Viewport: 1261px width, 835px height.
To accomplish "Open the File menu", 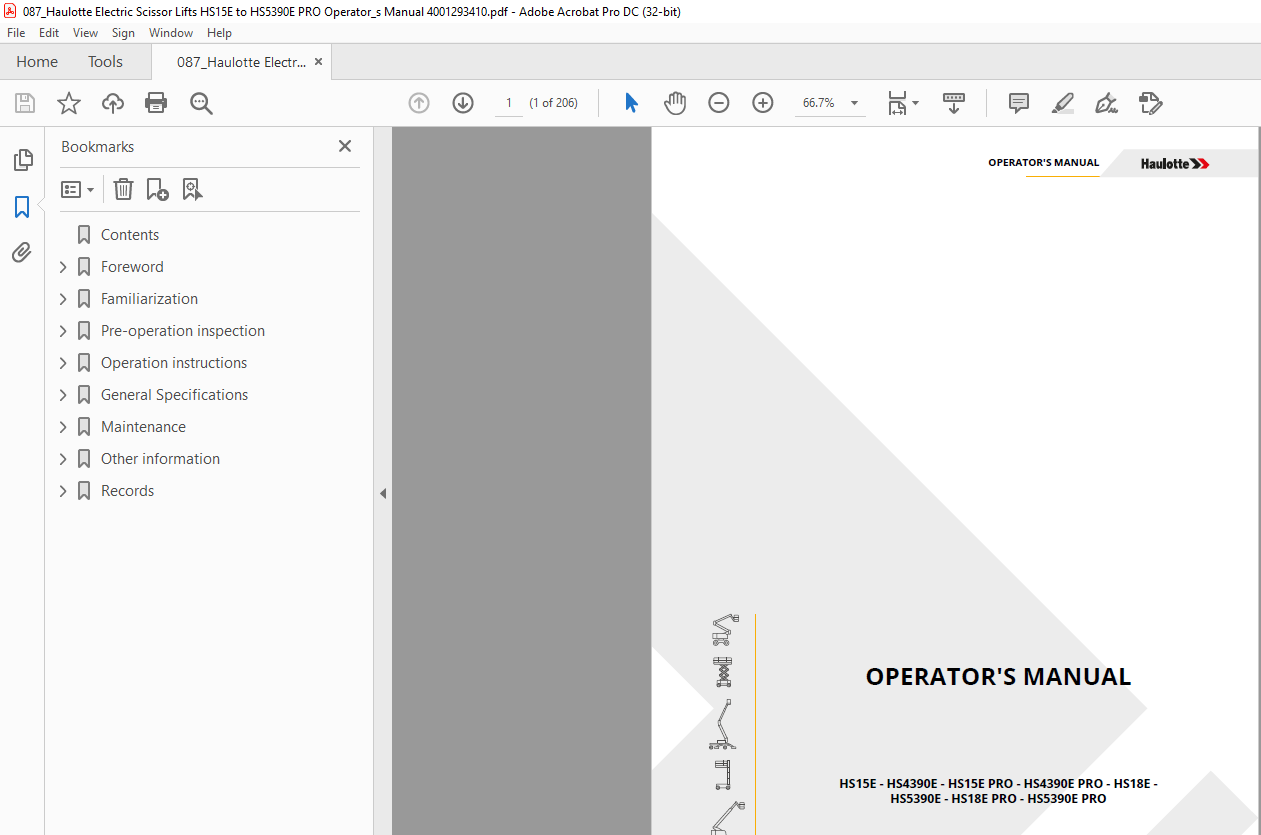I will coord(16,33).
